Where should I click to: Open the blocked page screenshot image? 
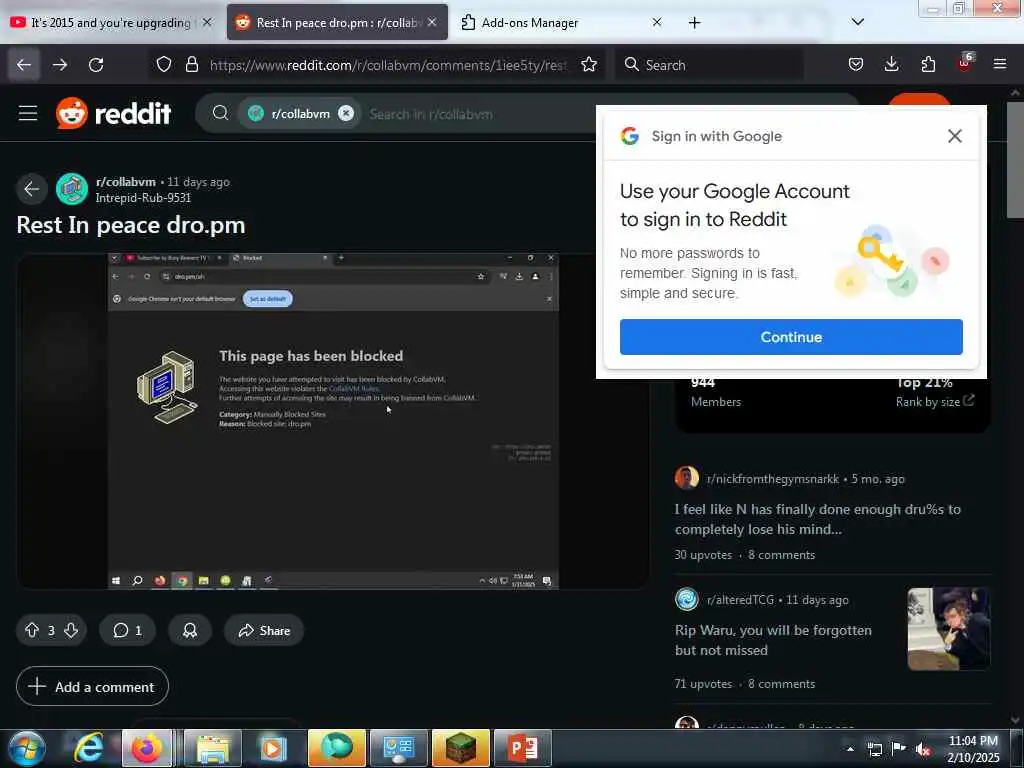[333, 421]
